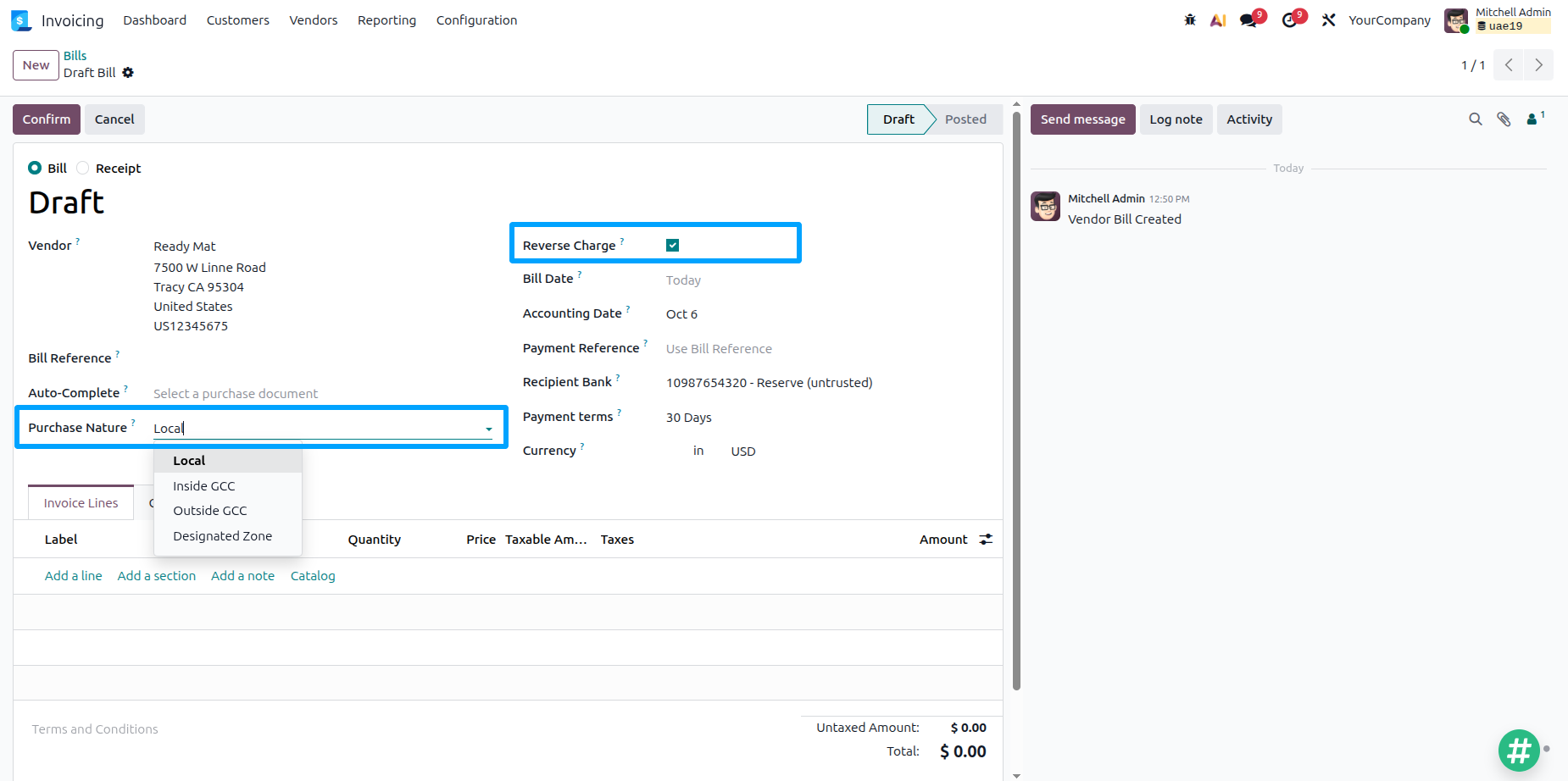Open the activities clock icon

(1290, 20)
